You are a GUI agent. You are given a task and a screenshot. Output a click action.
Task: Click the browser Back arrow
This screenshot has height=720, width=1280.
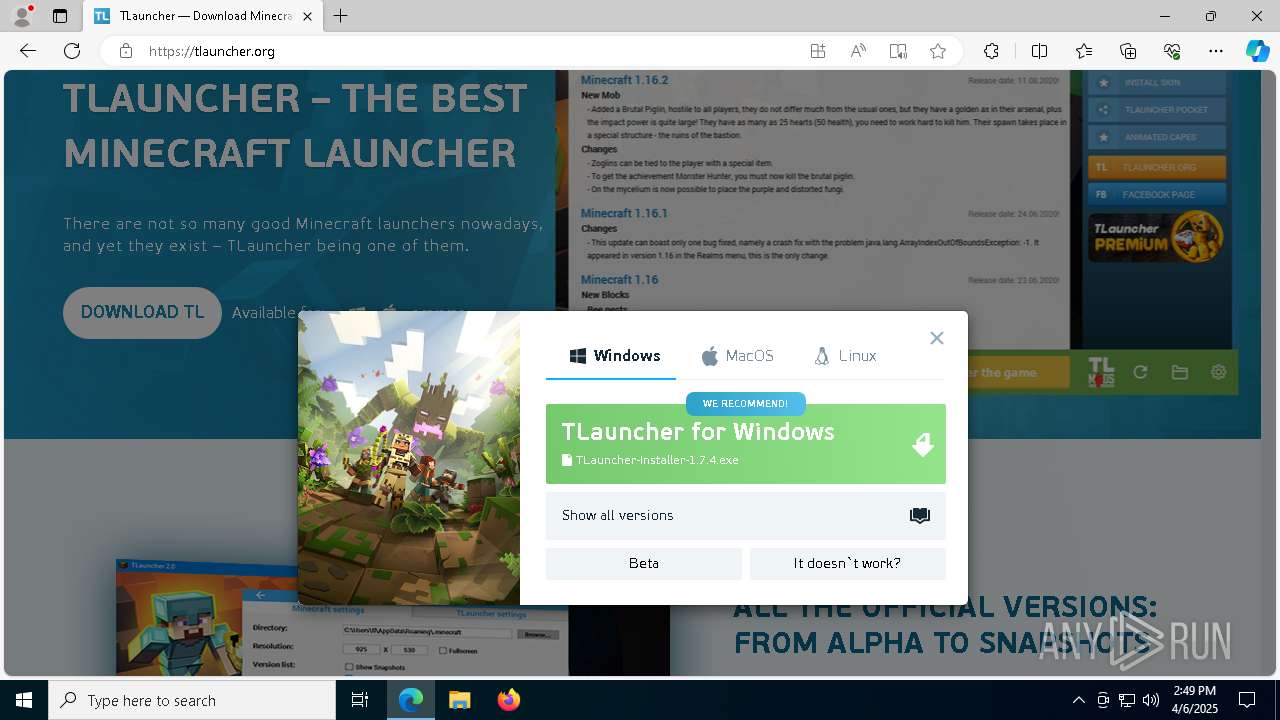tap(28, 51)
